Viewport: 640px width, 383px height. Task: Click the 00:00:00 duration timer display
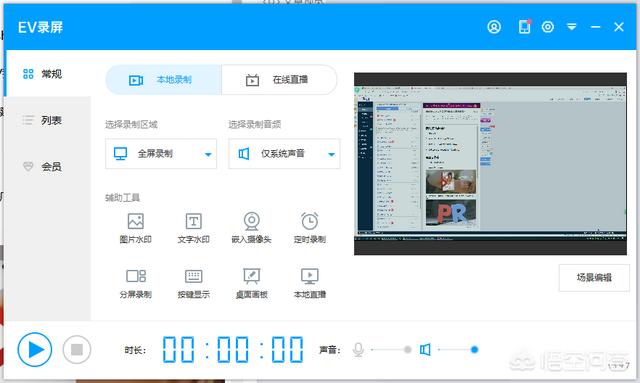[233, 350]
